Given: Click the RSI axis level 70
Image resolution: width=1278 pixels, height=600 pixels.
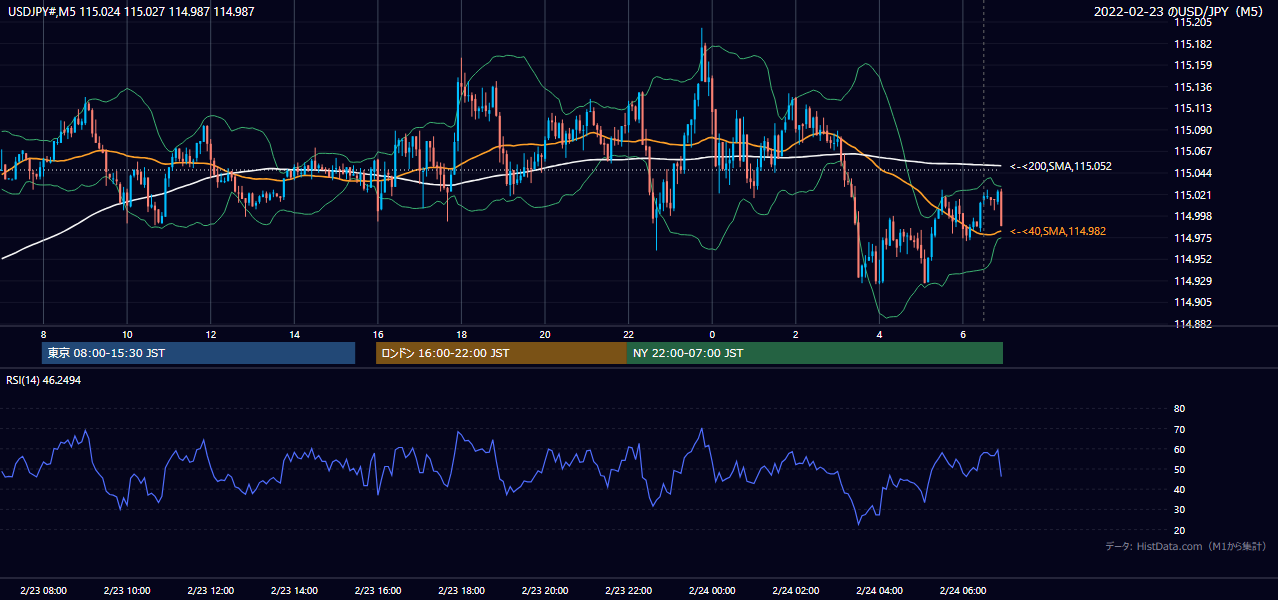Looking at the screenshot, I should pos(1180,429).
